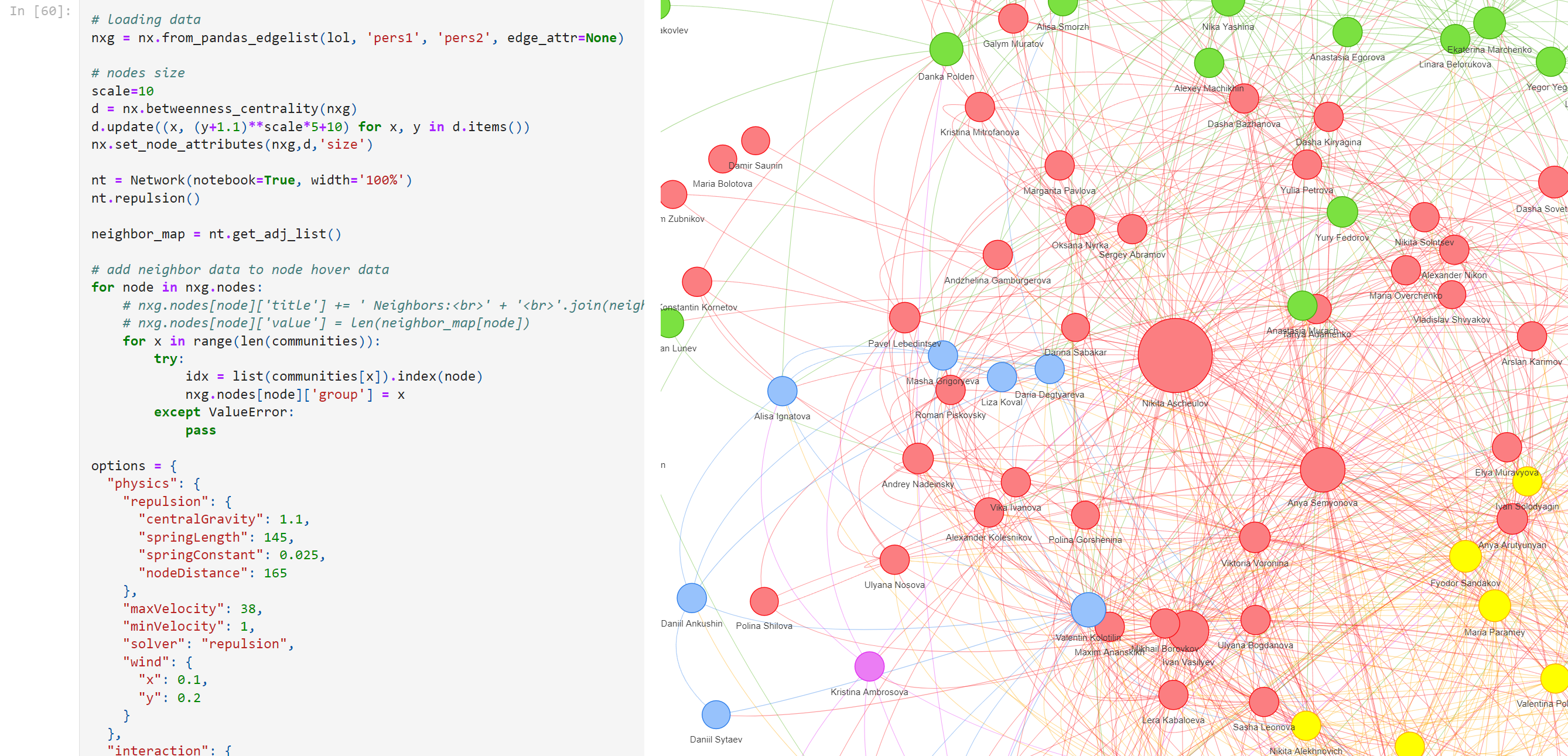Click the red Ulyana Bogdanova node
Viewport: 1568px width, 756px height.
pyautogui.click(x=1255, y=620)
